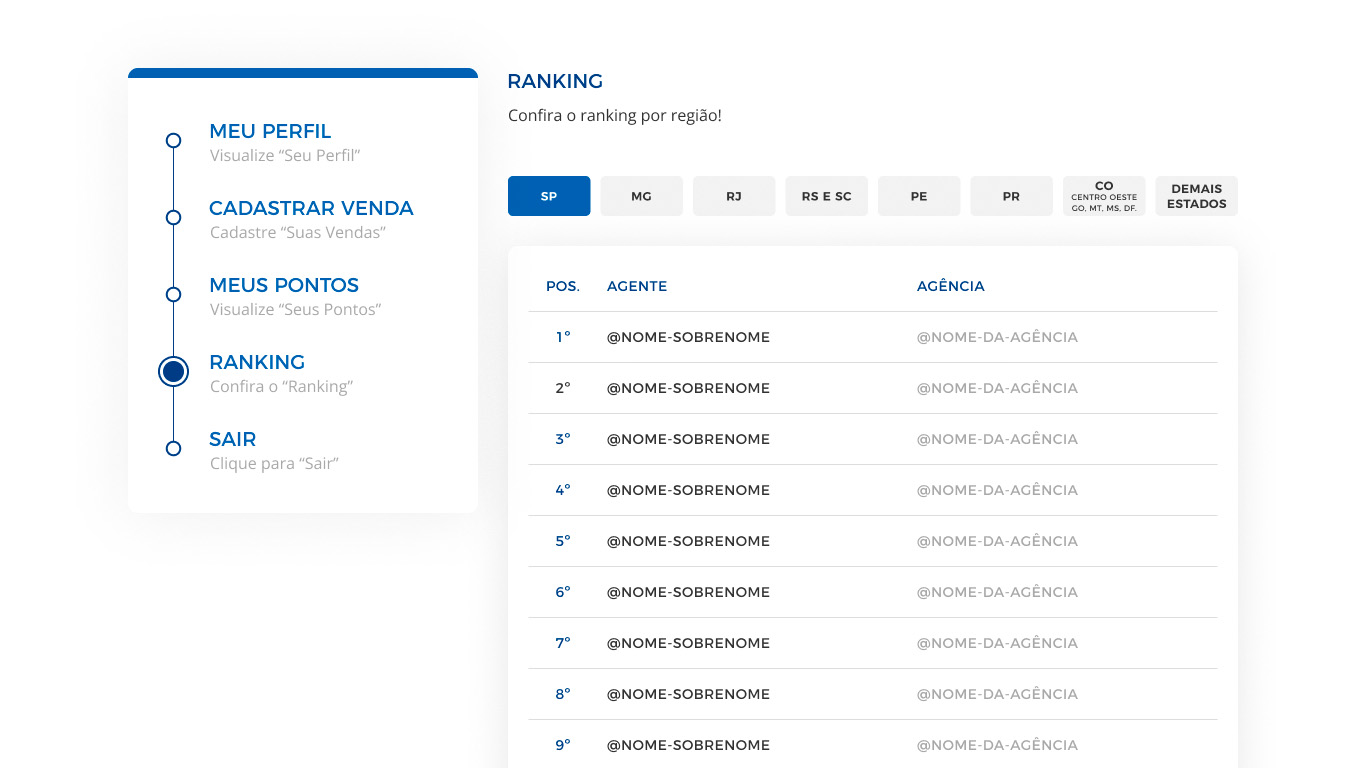Go to Cadastrar Venda page
The width and height of the screenshot is (1366, 768).
click(x=311, y=209)
